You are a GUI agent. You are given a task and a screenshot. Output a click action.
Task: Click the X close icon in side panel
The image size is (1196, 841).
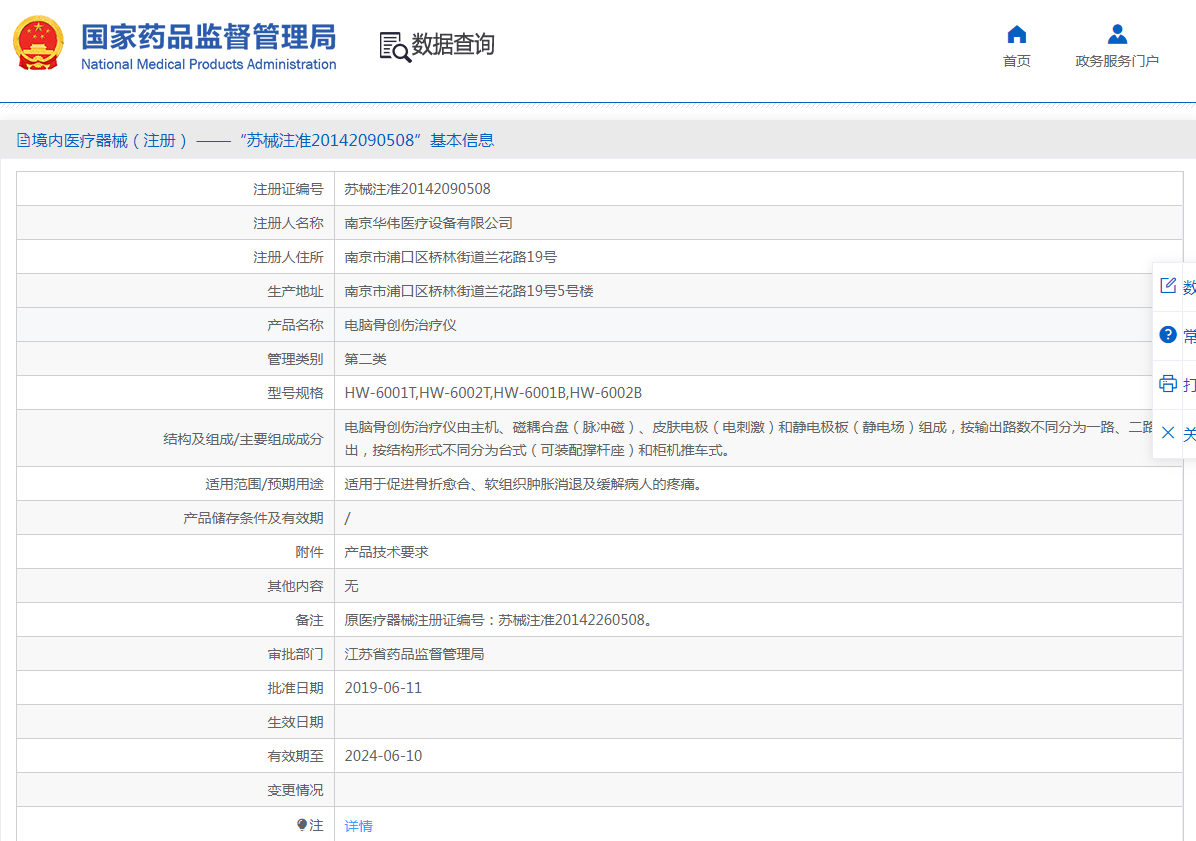pyautogui.click(x=1168, y=433)
